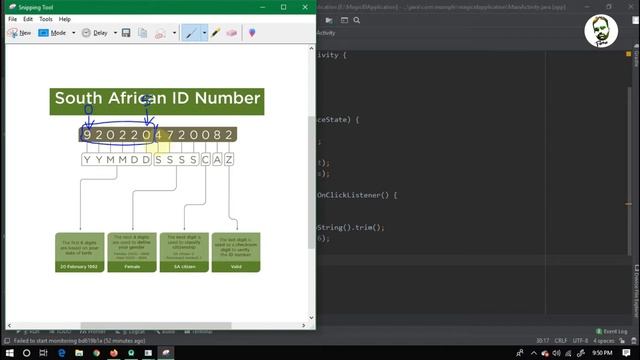Open Google Chrome from the taskbar
Image resolution: width=640 pixels, height=360 pixels.
96,353
